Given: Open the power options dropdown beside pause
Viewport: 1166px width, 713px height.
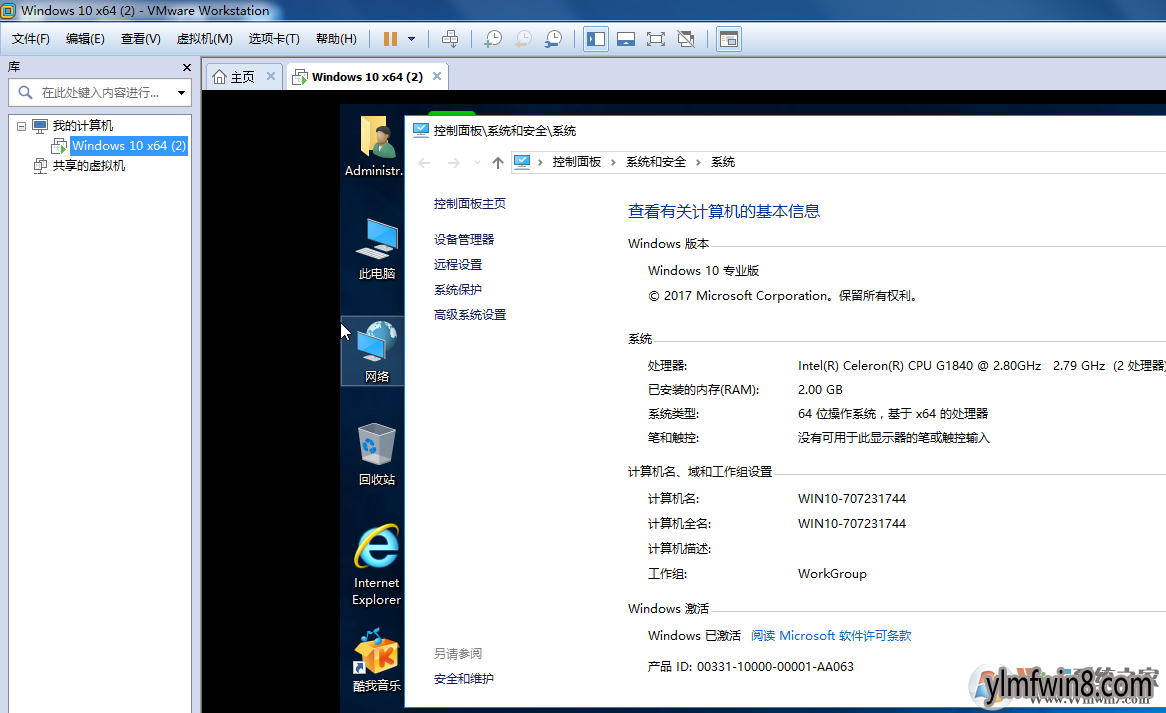Looking at the screenshot, I should click(x=411, y=39).
